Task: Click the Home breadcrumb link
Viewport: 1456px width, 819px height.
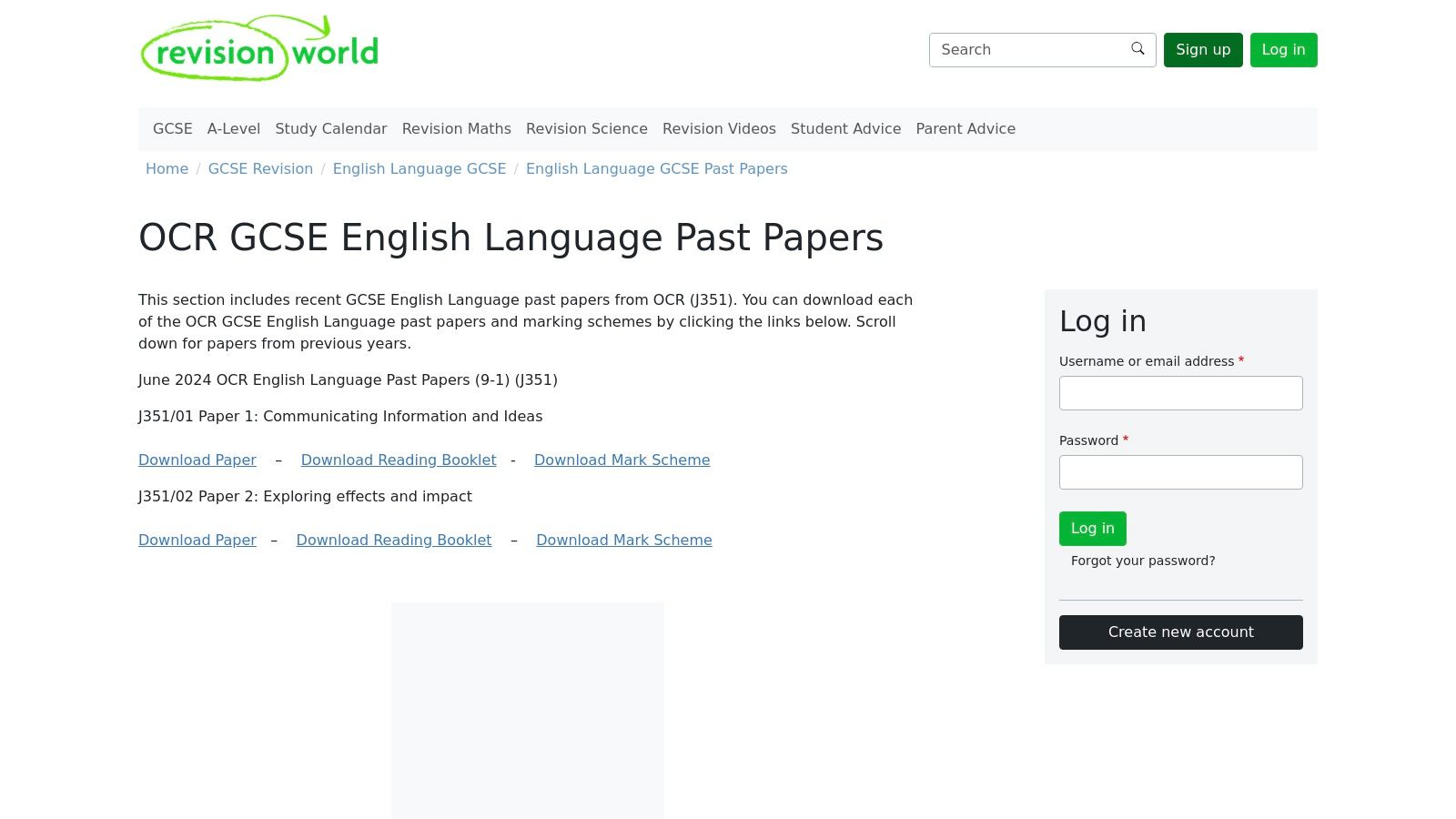Action: [x=167, y=169]
